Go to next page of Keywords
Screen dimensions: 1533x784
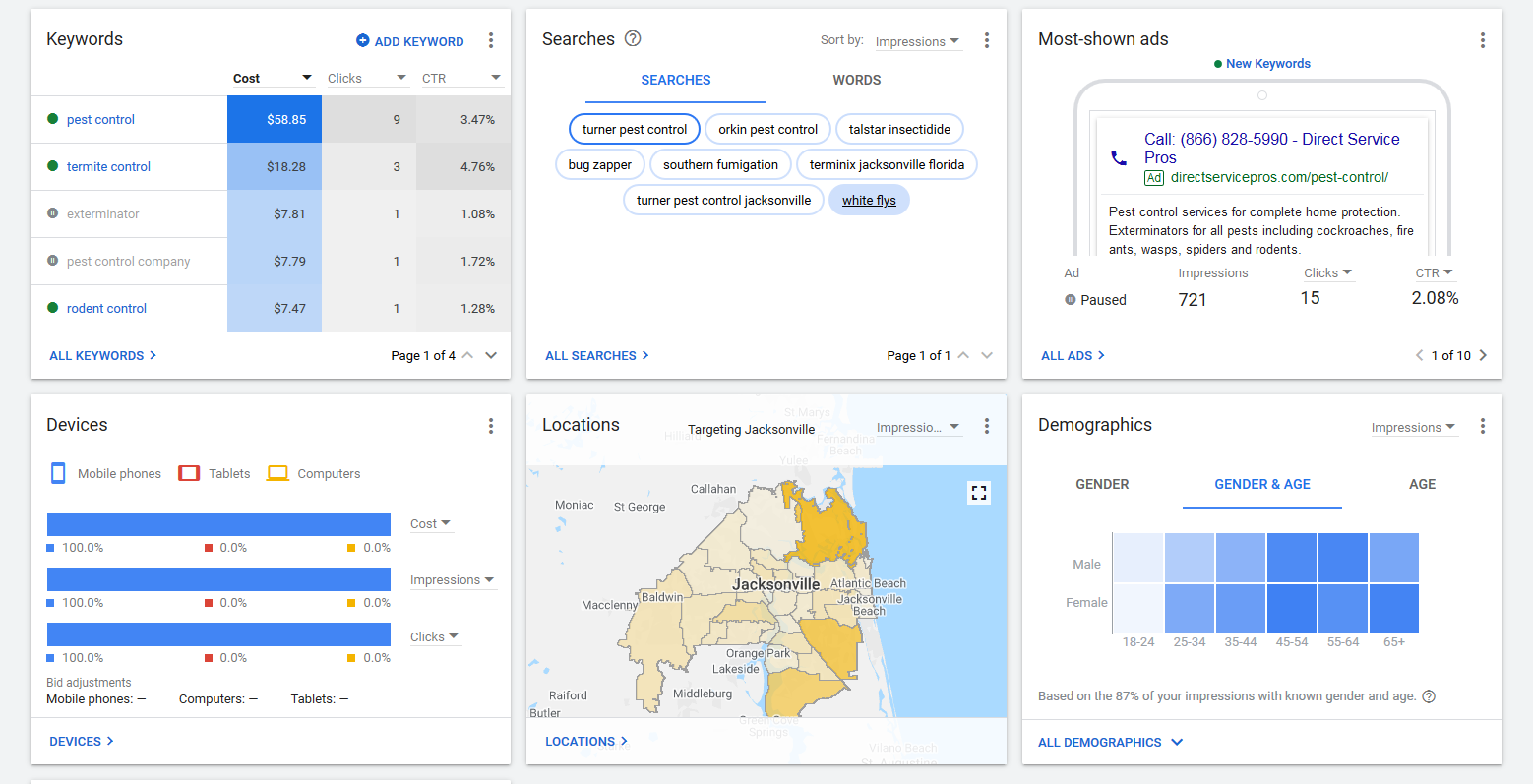491,356
